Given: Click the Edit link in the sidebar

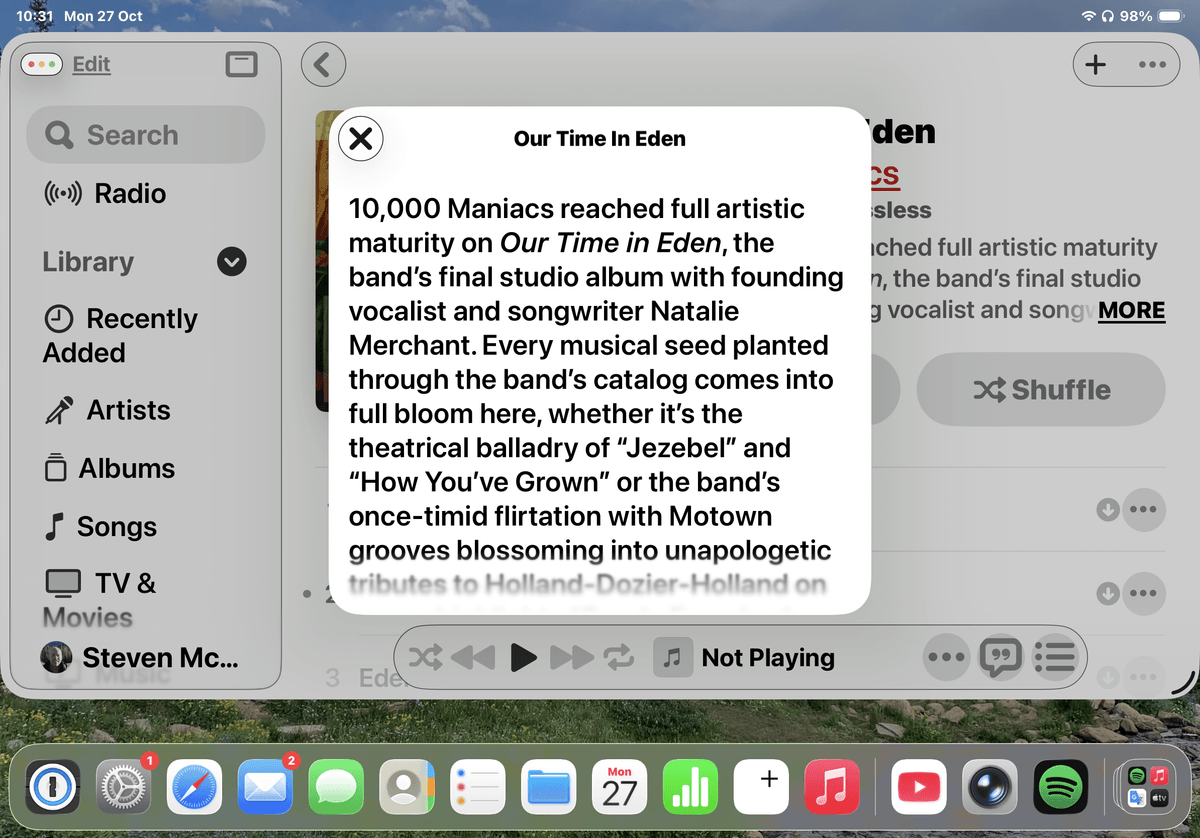Looking at the screenshot, I should click(x=91, y=64).
